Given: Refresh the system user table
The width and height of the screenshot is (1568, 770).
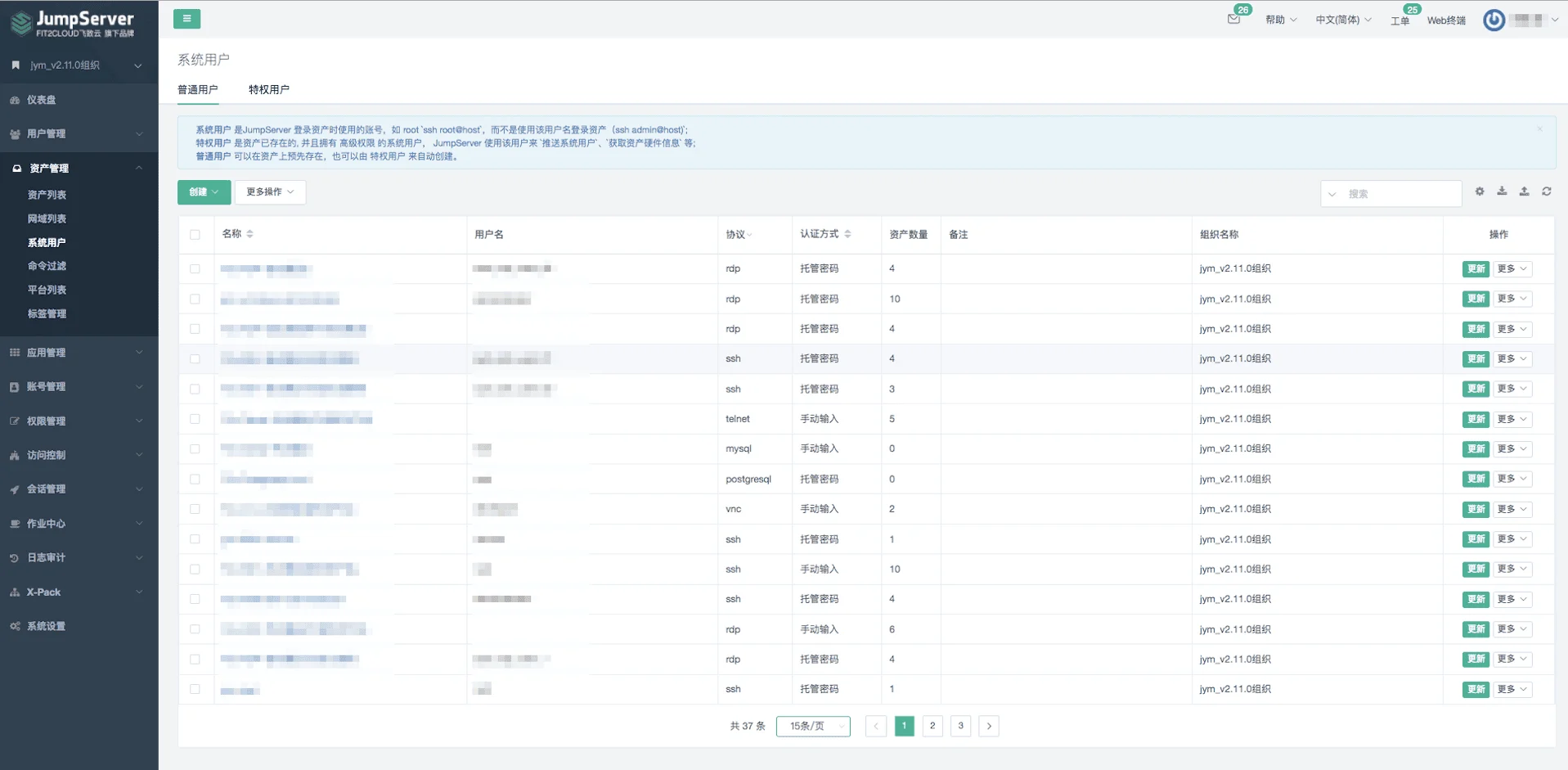Looking at the screenshot, I should (1547, 191).
